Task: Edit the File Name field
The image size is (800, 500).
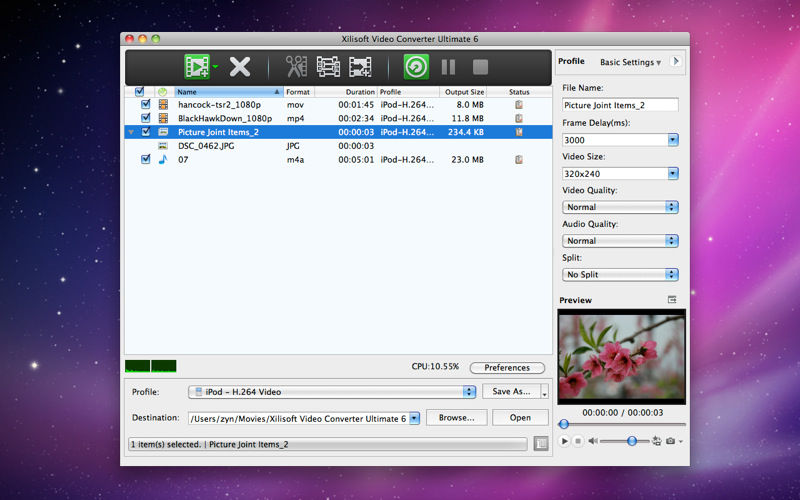Action: pyautogui.click(x=620, y=105)
